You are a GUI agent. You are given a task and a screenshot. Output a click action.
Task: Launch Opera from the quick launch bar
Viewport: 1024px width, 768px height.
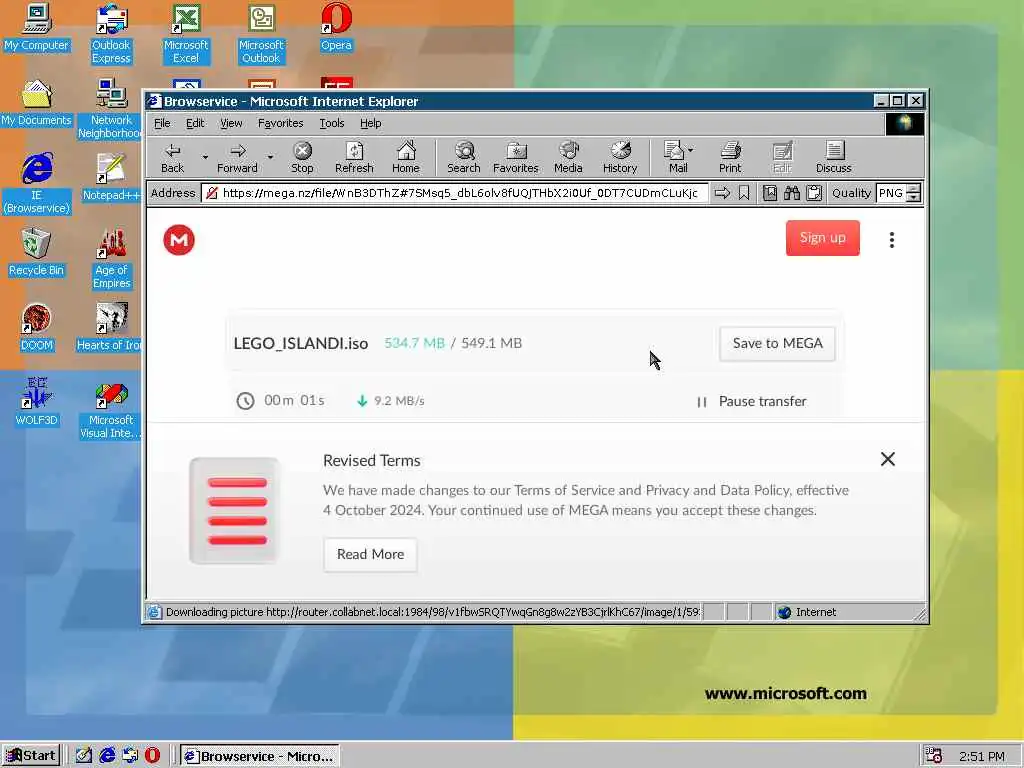click(152, 756)
